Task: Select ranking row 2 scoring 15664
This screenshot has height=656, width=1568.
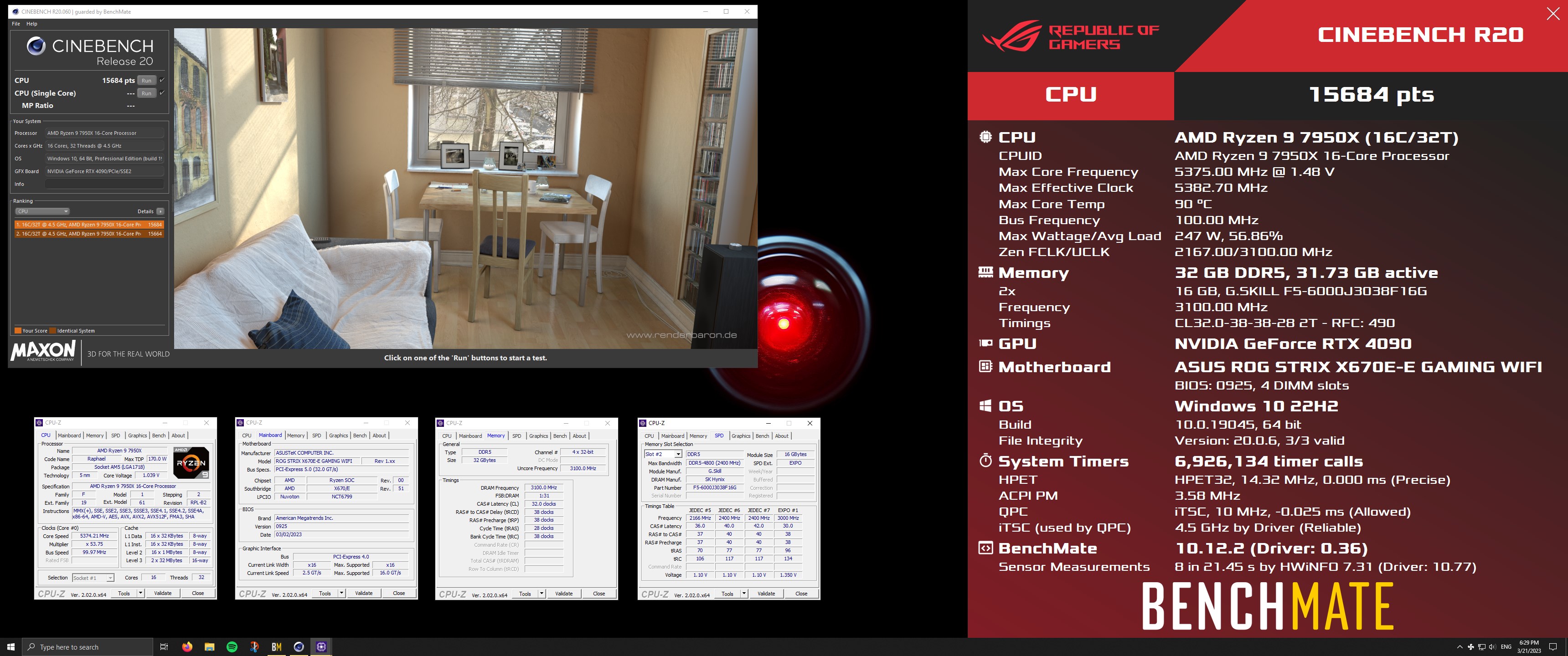Action: [x=89, y=234]
